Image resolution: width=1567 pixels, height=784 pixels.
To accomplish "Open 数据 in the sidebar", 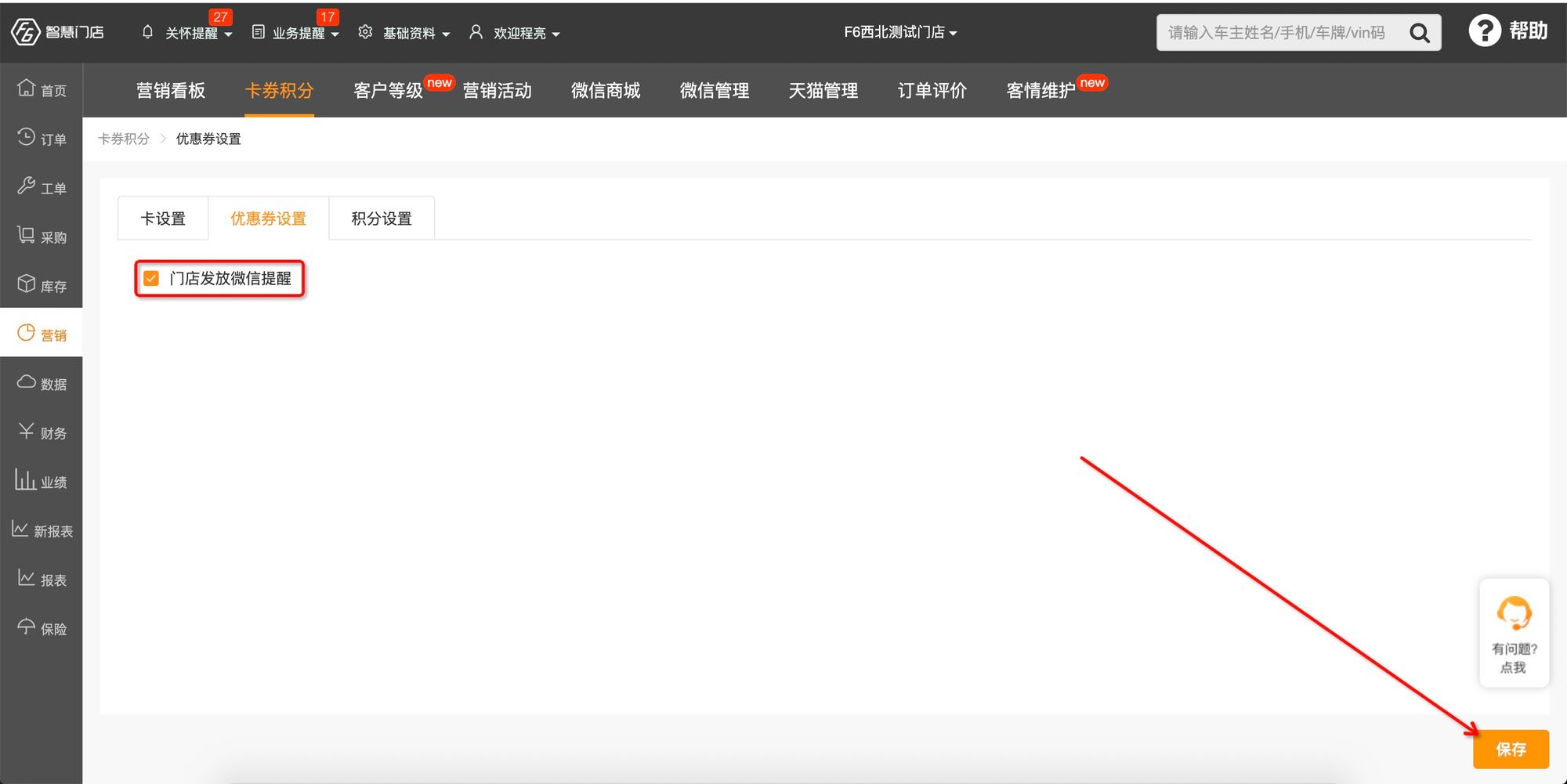I will [x=42, y=383].
